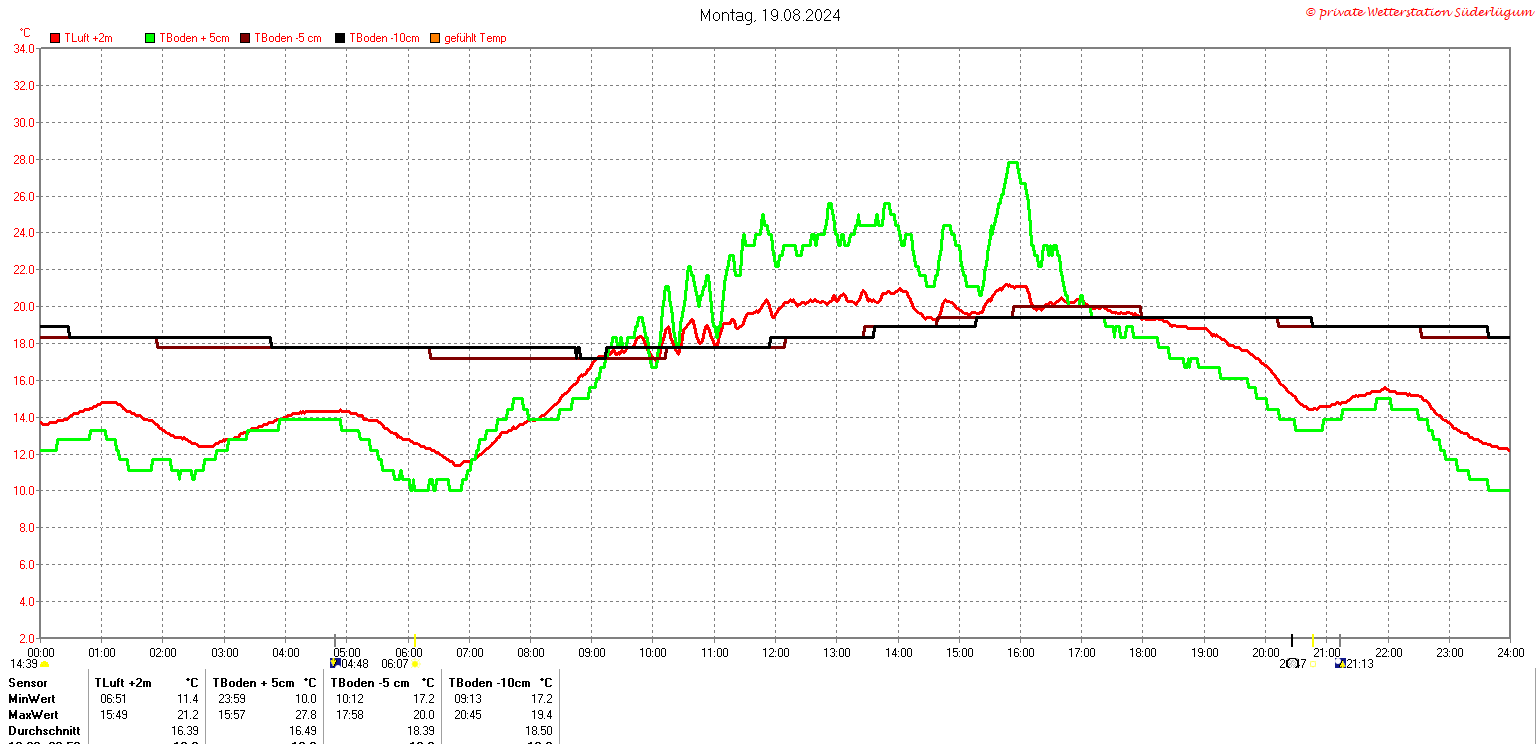
Task: Click the blue twilight icon beside 04:48
Action: (x=335, y=663)
